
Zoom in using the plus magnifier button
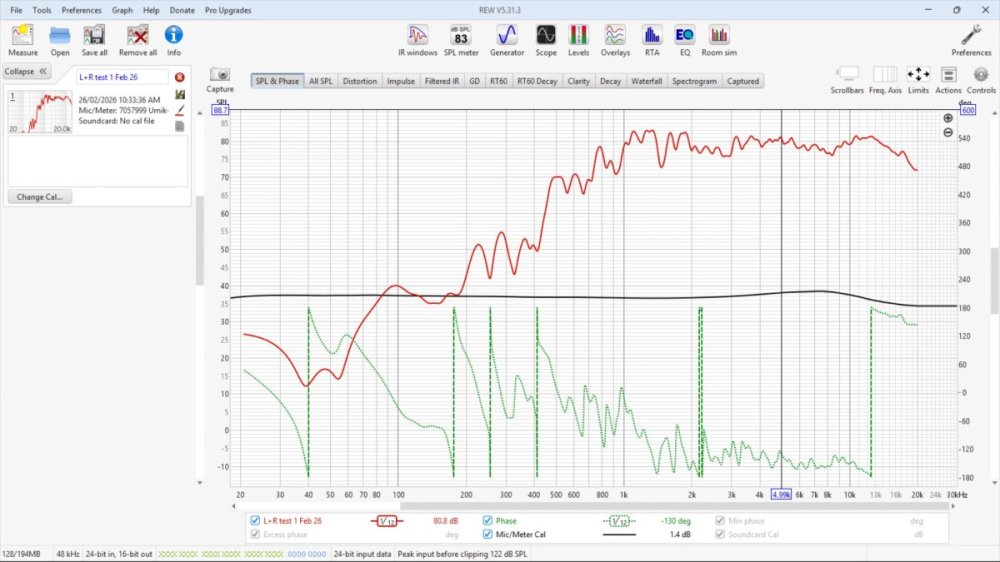tap(948, 118)
